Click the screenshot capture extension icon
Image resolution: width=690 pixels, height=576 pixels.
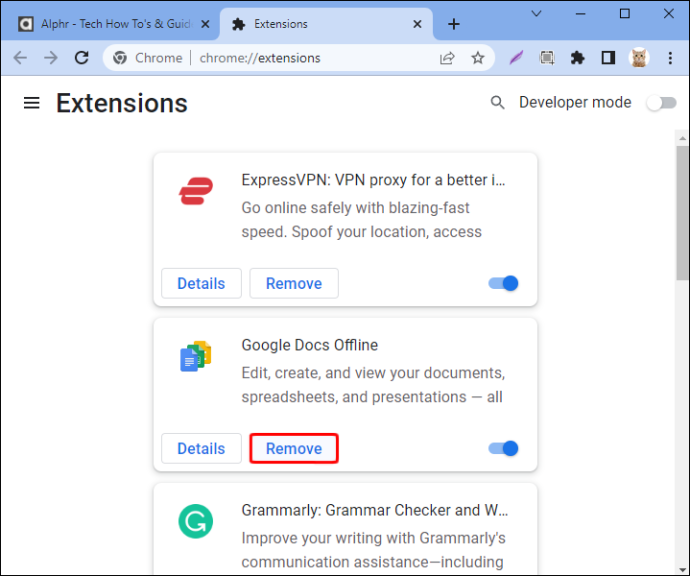(547, 58)
